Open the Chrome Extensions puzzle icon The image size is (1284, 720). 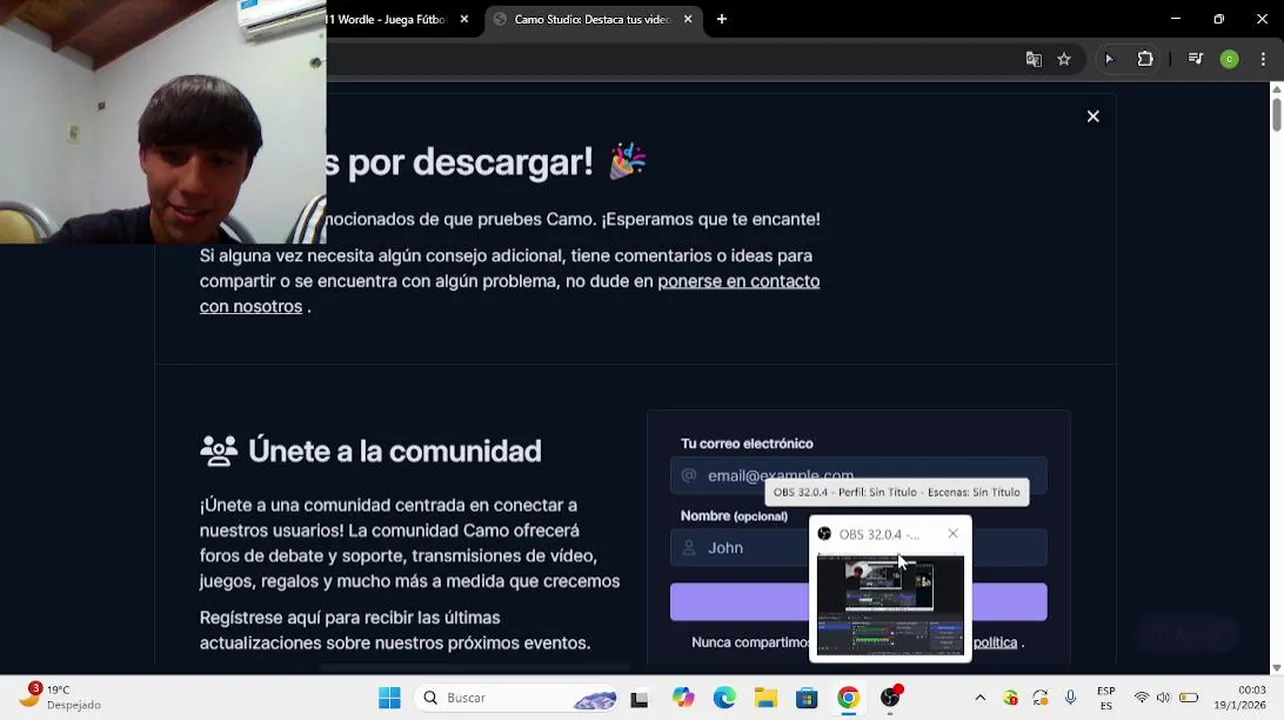[x=1145, y=59]
